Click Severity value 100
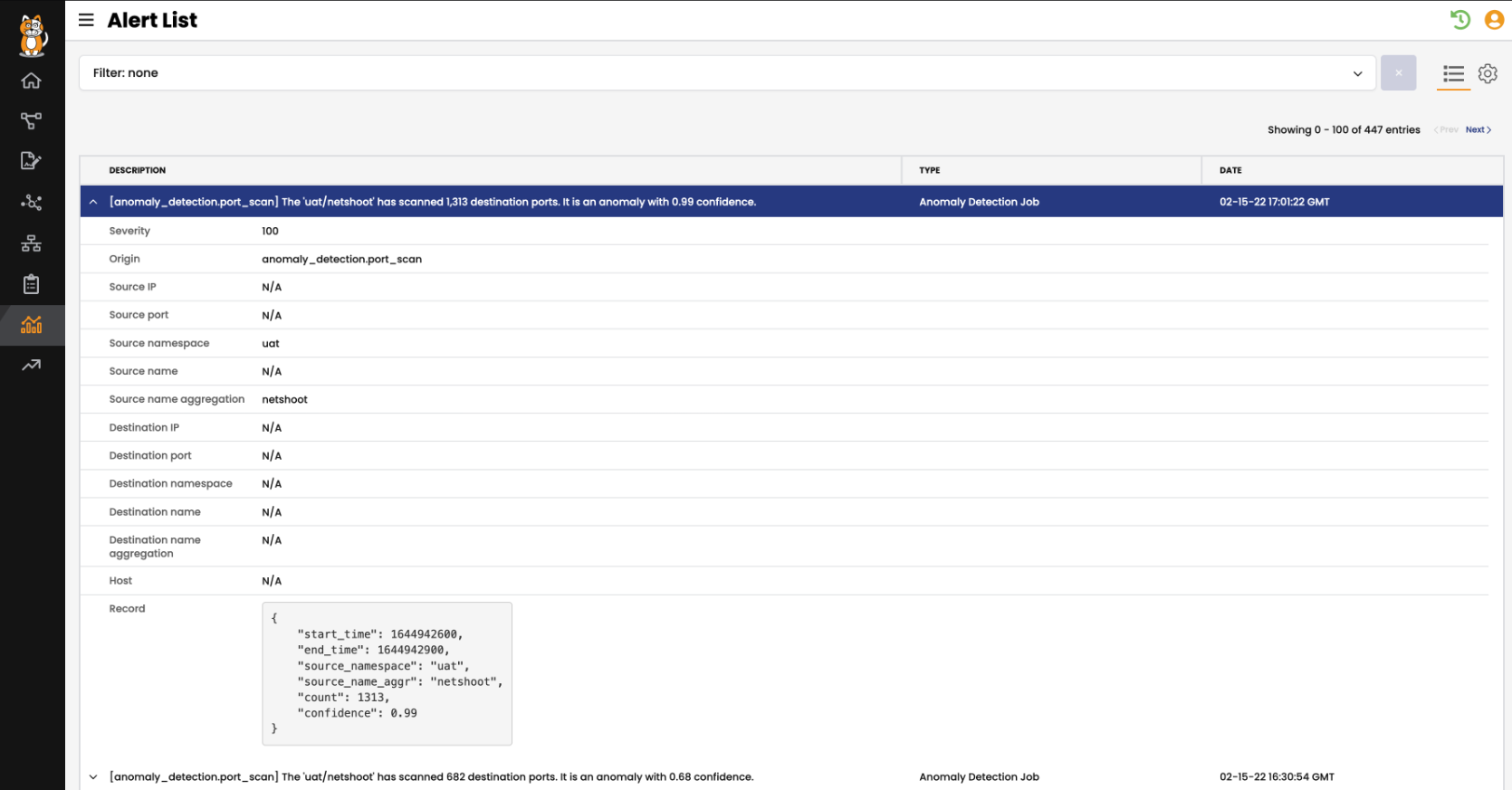Screen dimensions: 1512x790 coord(270,231)
